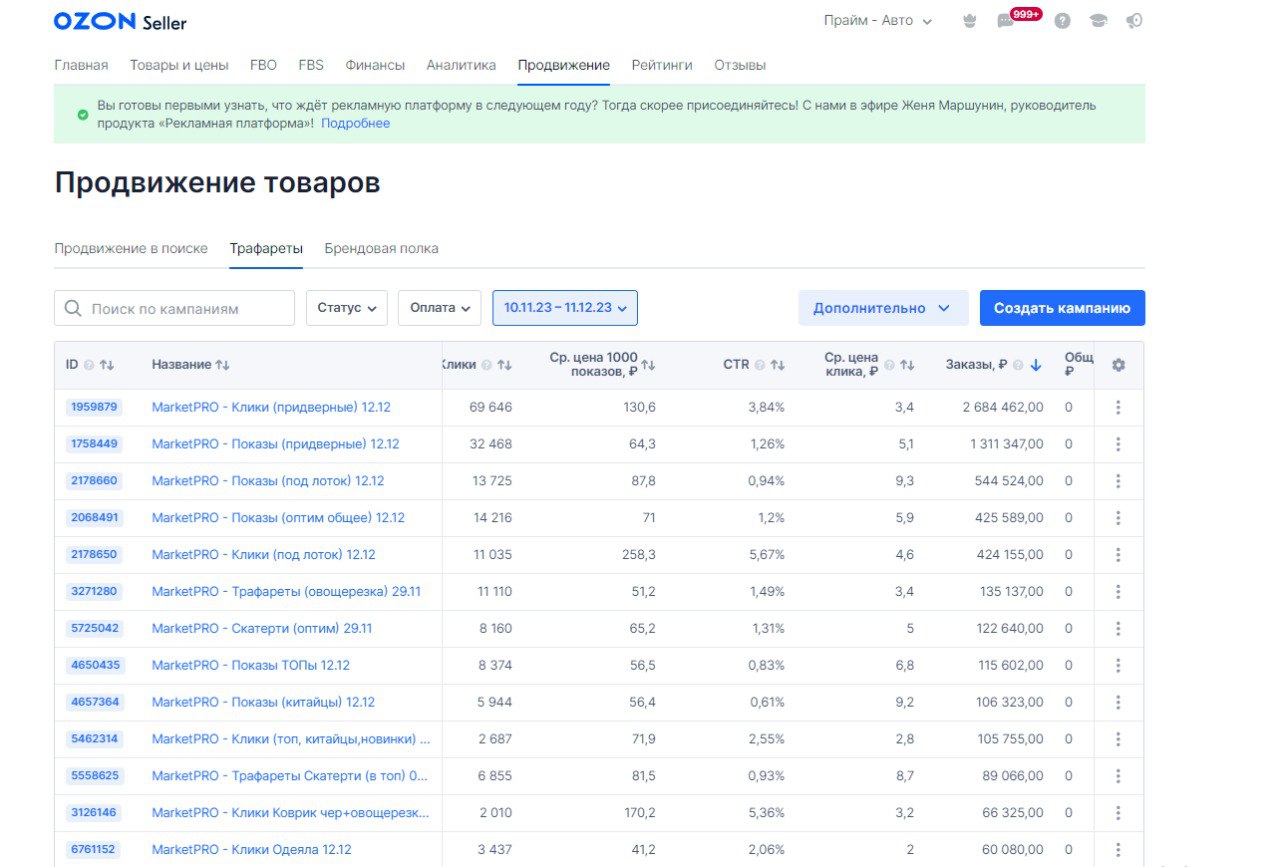This screenshot has height=867, width=1280.
Task: Click the megaphone announcements icon
Action: click(x=1134, y=21)
